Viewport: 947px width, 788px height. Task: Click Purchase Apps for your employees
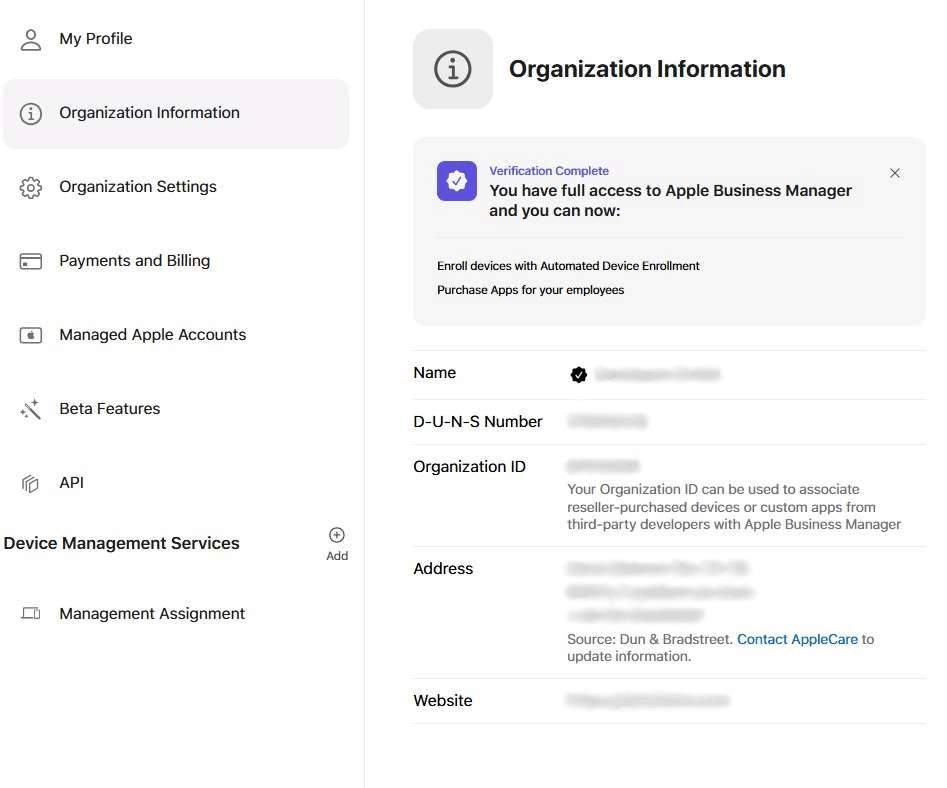pyautogui.click(x=530, y=290)
